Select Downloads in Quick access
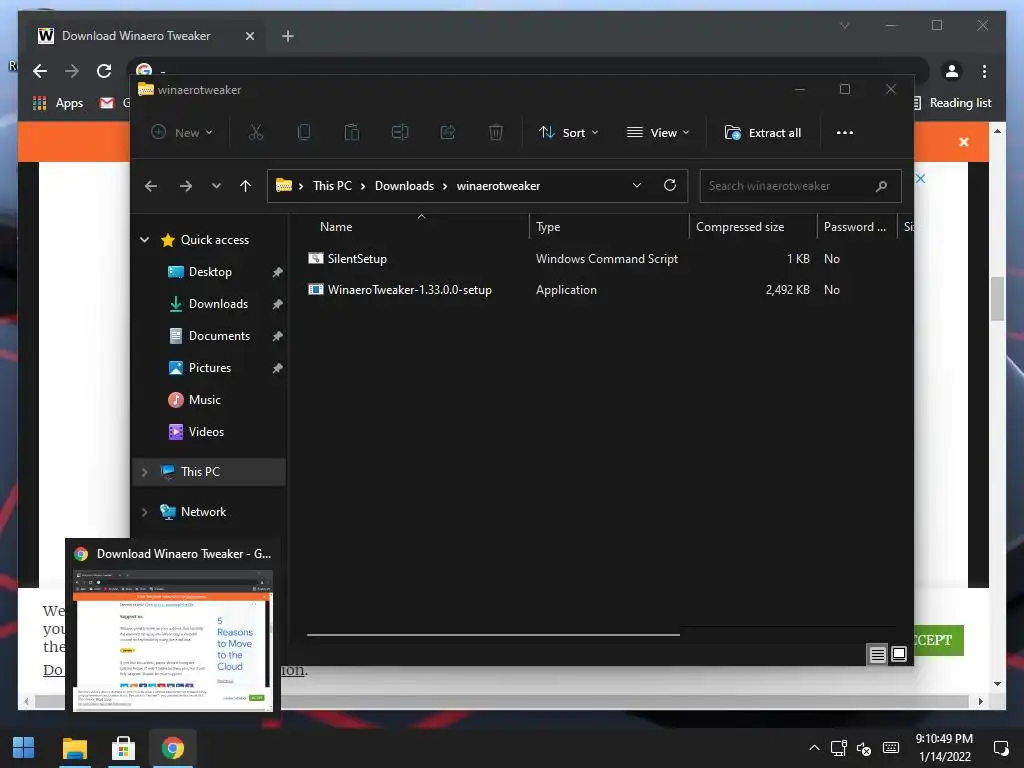1024x768 pixels. click(x=218, y=304)
